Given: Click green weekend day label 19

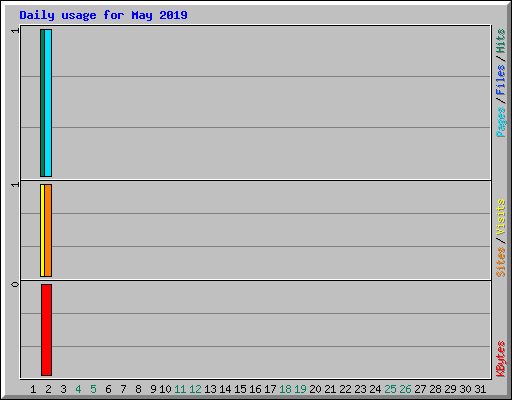Looking at the screenshot, I should point(300,389).
